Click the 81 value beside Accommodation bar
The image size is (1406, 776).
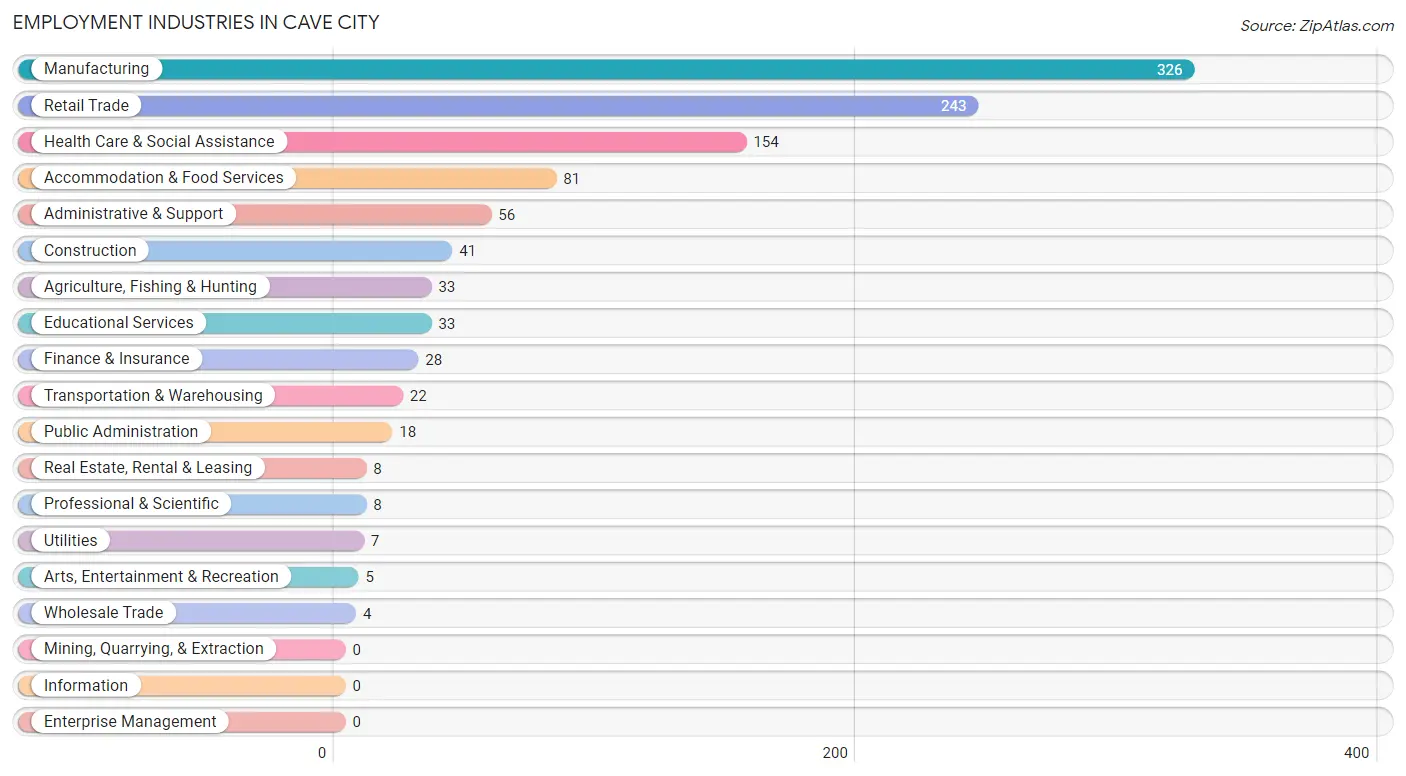(571, 179)
